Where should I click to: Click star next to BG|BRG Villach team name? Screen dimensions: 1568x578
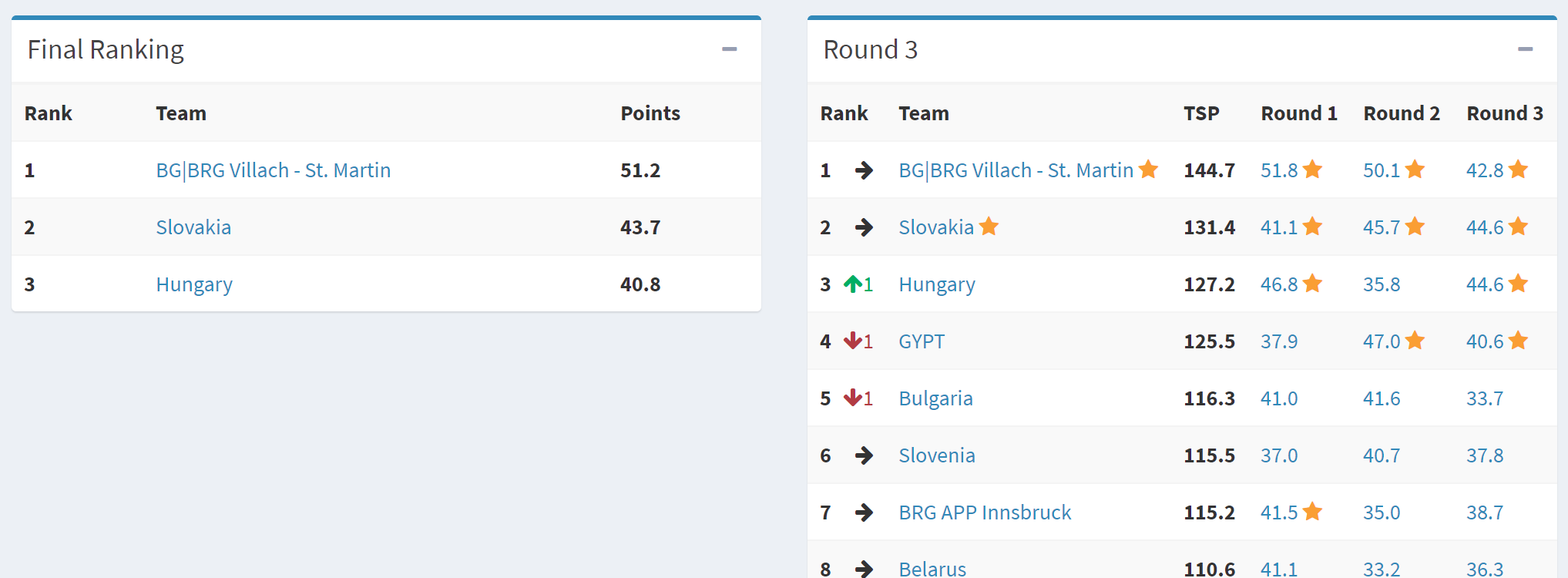point(1148,170)
